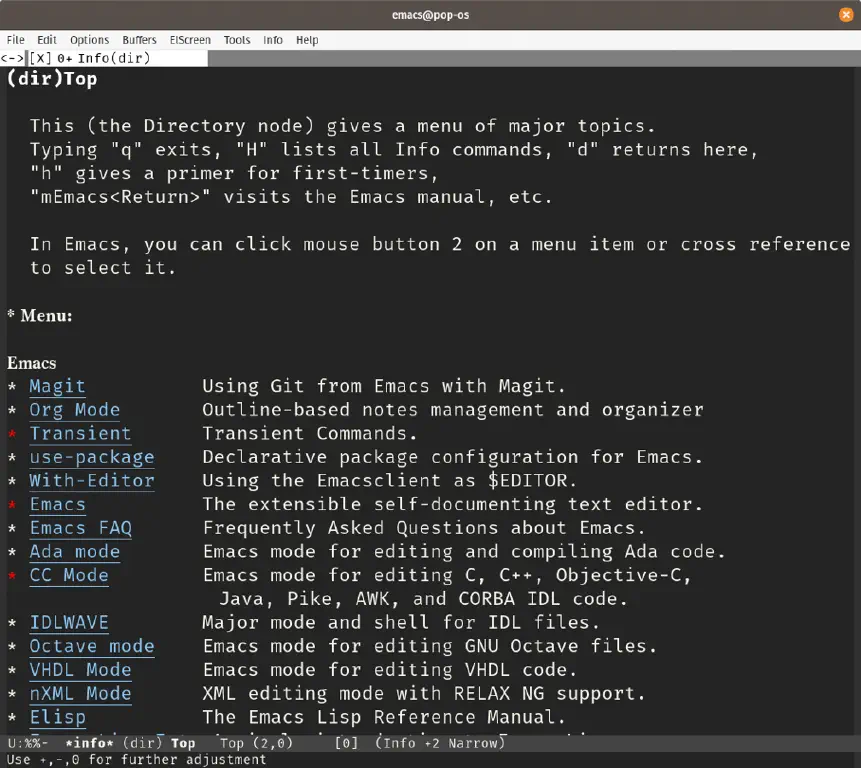Viewport: 861px width, 768px height.
Task: Select the Info(dir) tab in the tab bar
Action: point(115,58)
